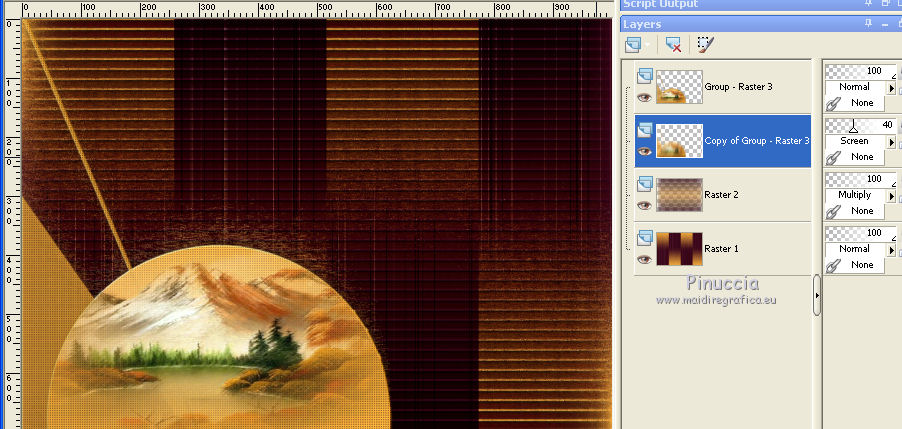
Task: Click layer type icon of Copy of Group - Raster 3
Action: pyautogui.click(x=645, y=130)
